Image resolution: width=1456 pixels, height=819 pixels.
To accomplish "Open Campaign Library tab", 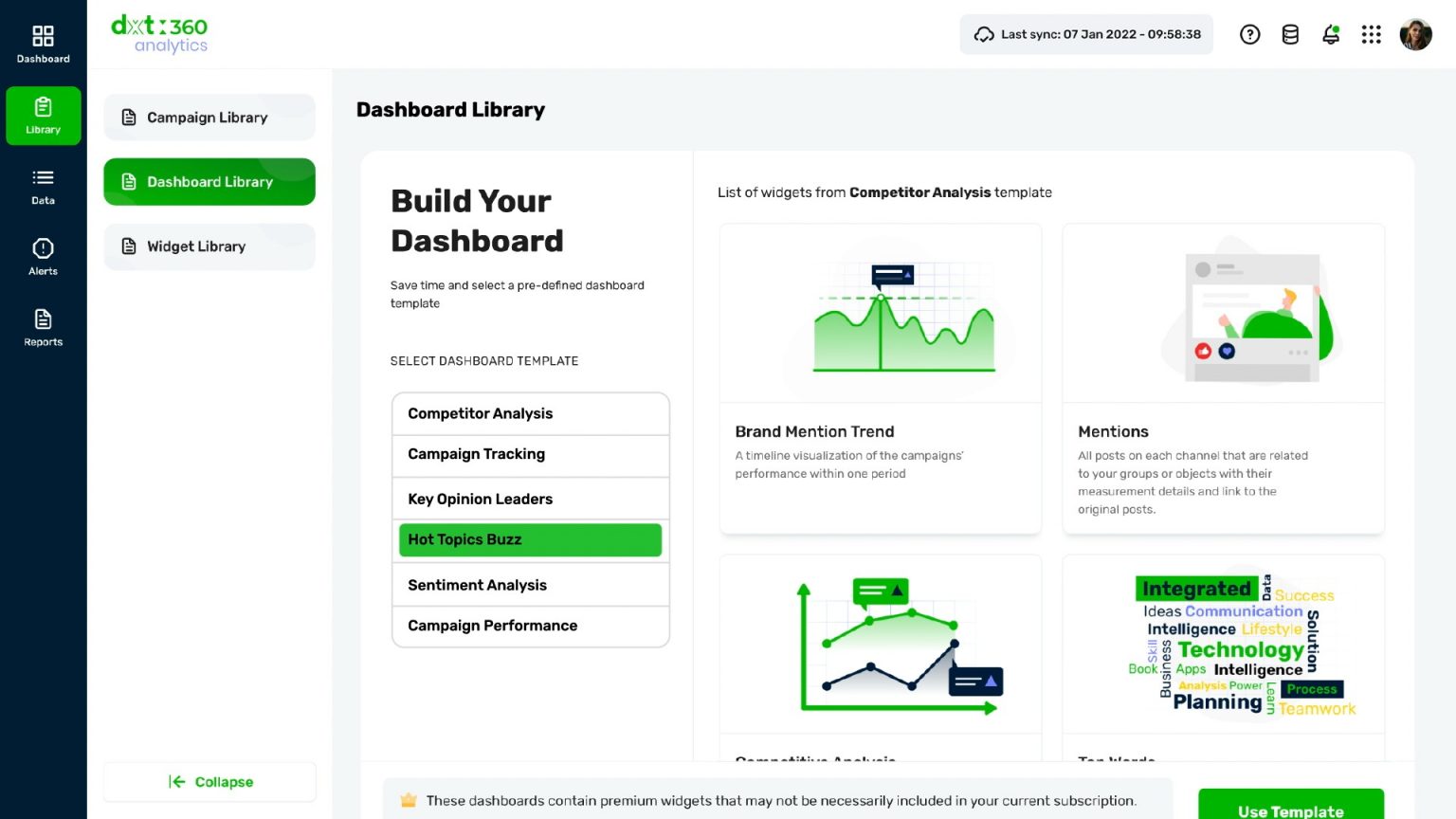I will pos(209,118).
